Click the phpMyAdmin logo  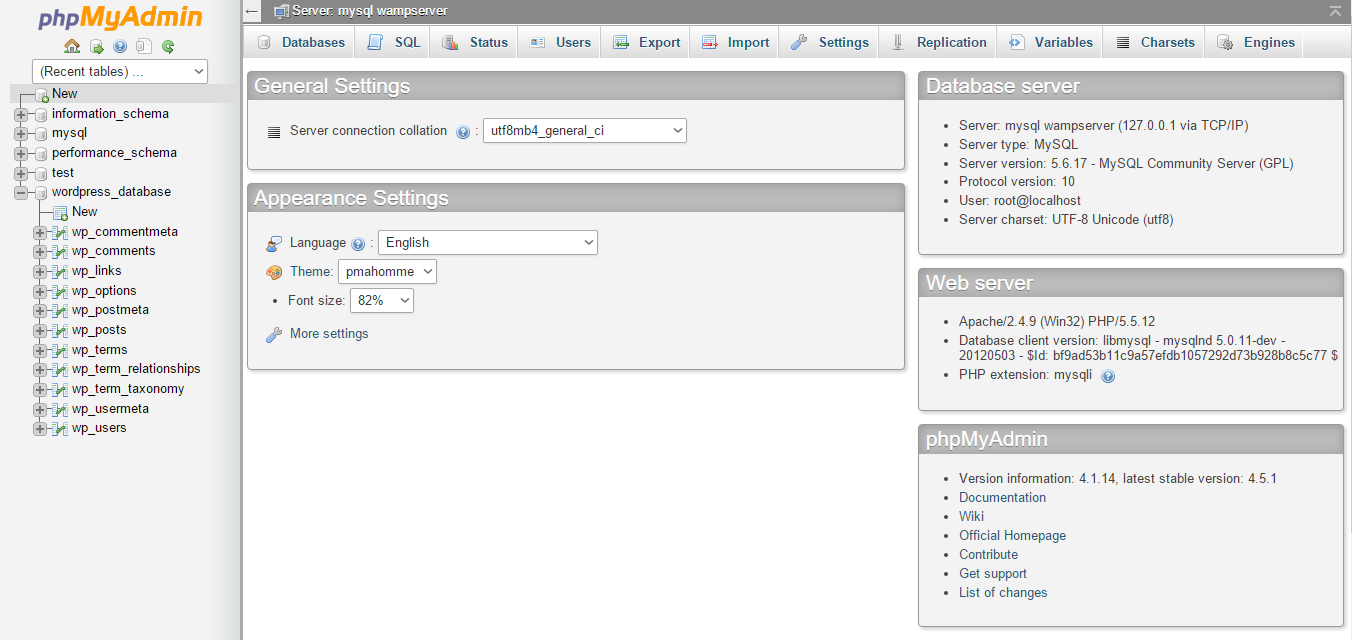click(120, 18)
